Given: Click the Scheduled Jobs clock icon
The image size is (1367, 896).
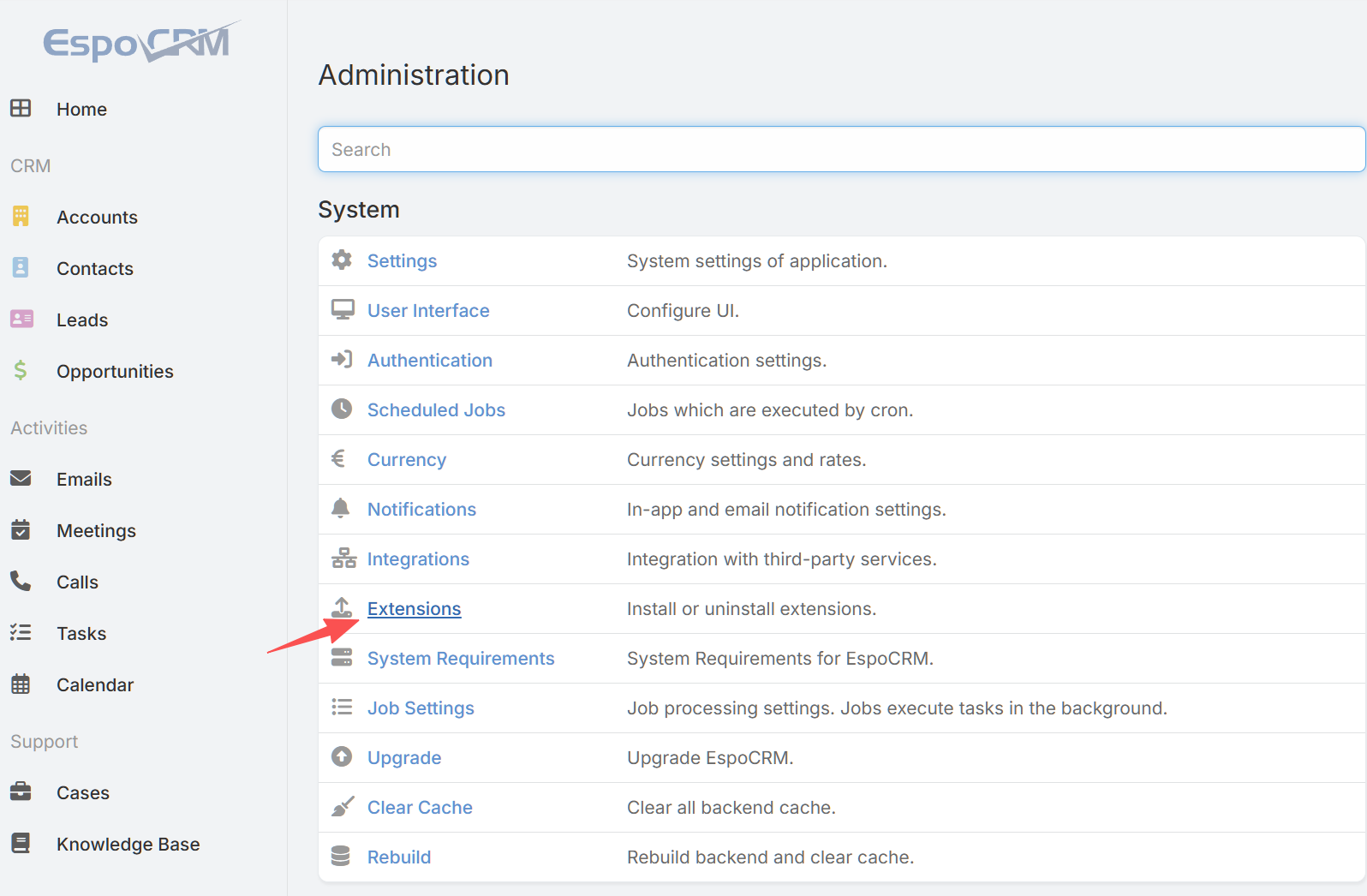Looking at the screenshot, I should pos(342,409).
